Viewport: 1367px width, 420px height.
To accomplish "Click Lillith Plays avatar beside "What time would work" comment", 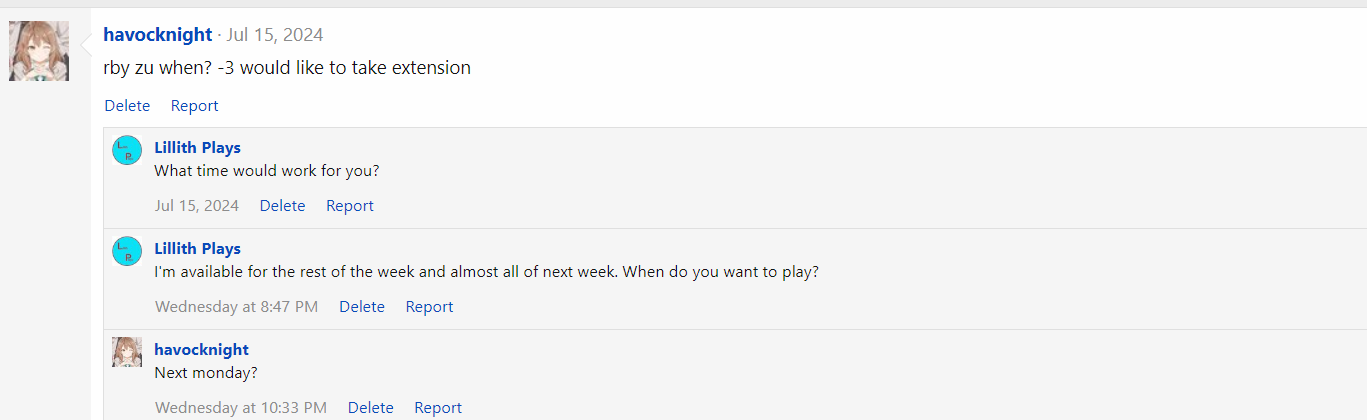I will click(127, 150).
